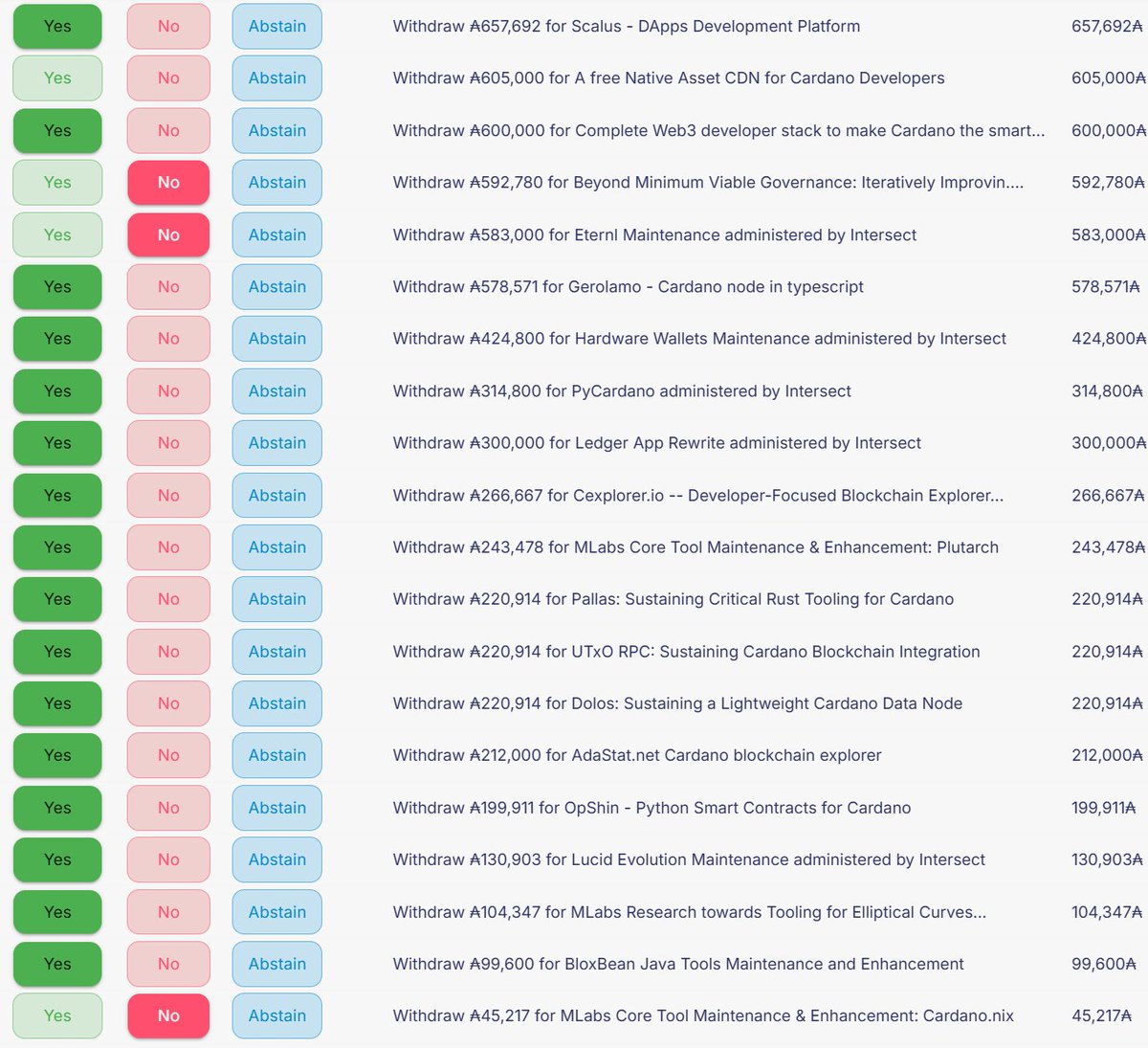Viewport: 1148px width, 1048px height.
Task: Vote Yes on OpShin Python Smart Contracts
Action: tap(57, 808)
